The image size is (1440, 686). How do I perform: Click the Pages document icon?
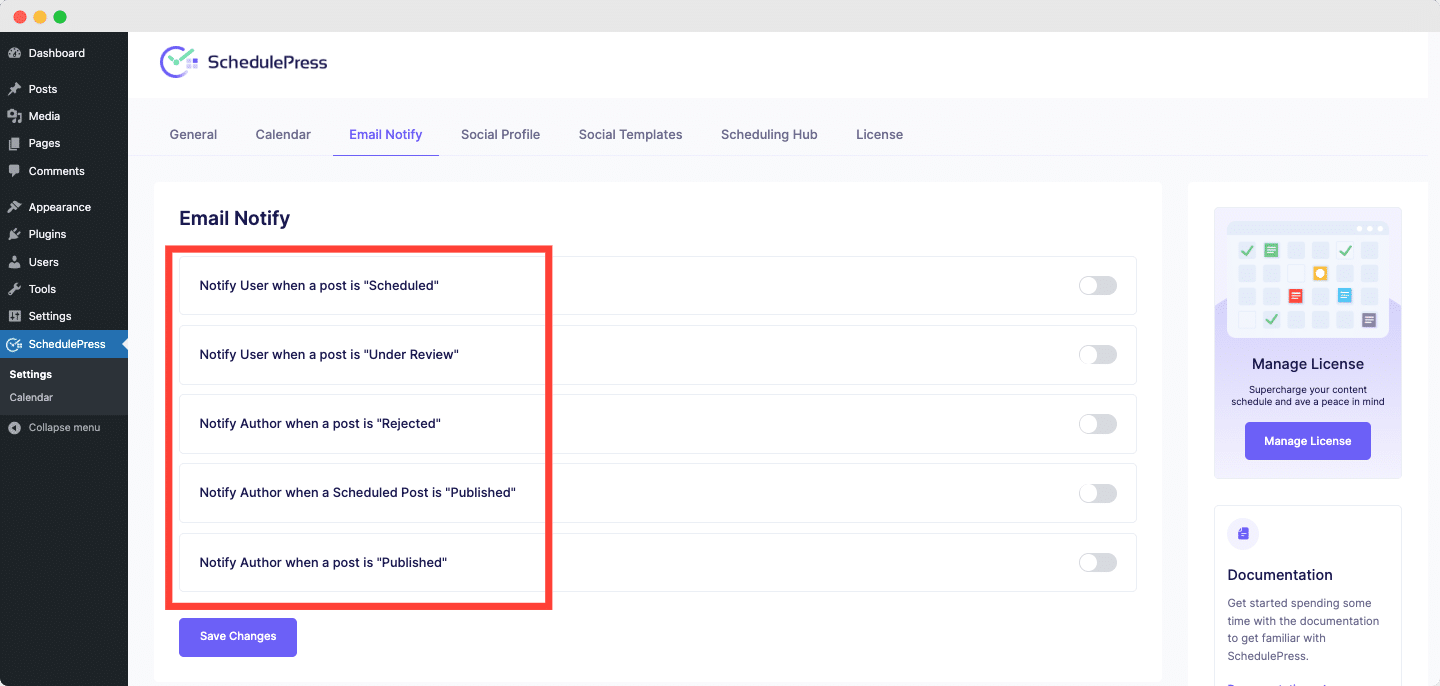pyautogui.click(x=15, y=143)
